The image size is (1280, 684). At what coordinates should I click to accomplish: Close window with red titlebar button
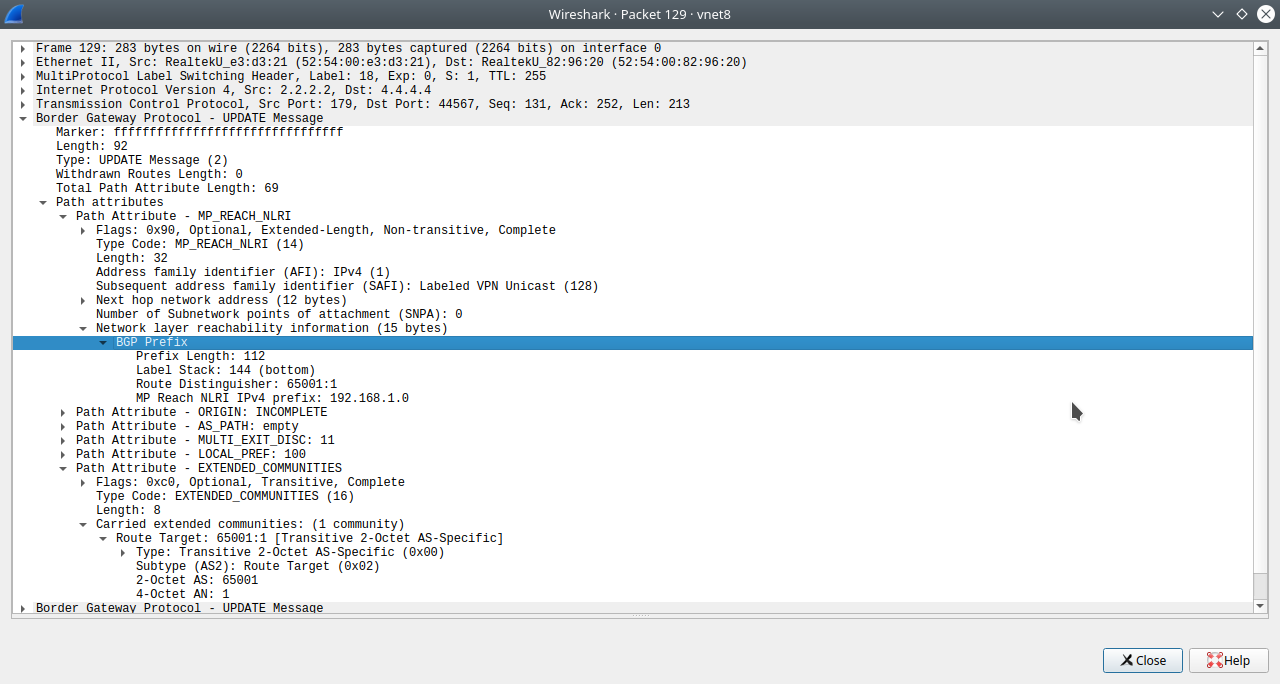pos(1264,14)
